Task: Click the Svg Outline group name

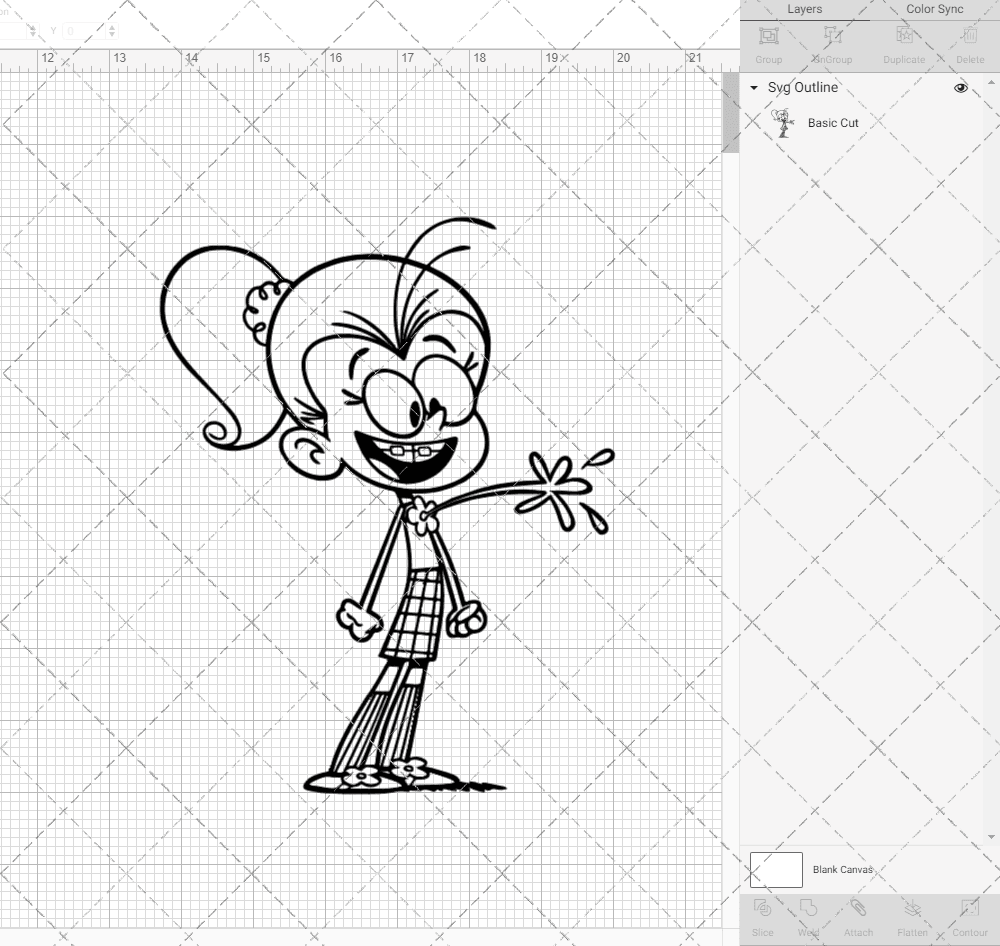Action: pyautogui.click(x=802, y=87)
